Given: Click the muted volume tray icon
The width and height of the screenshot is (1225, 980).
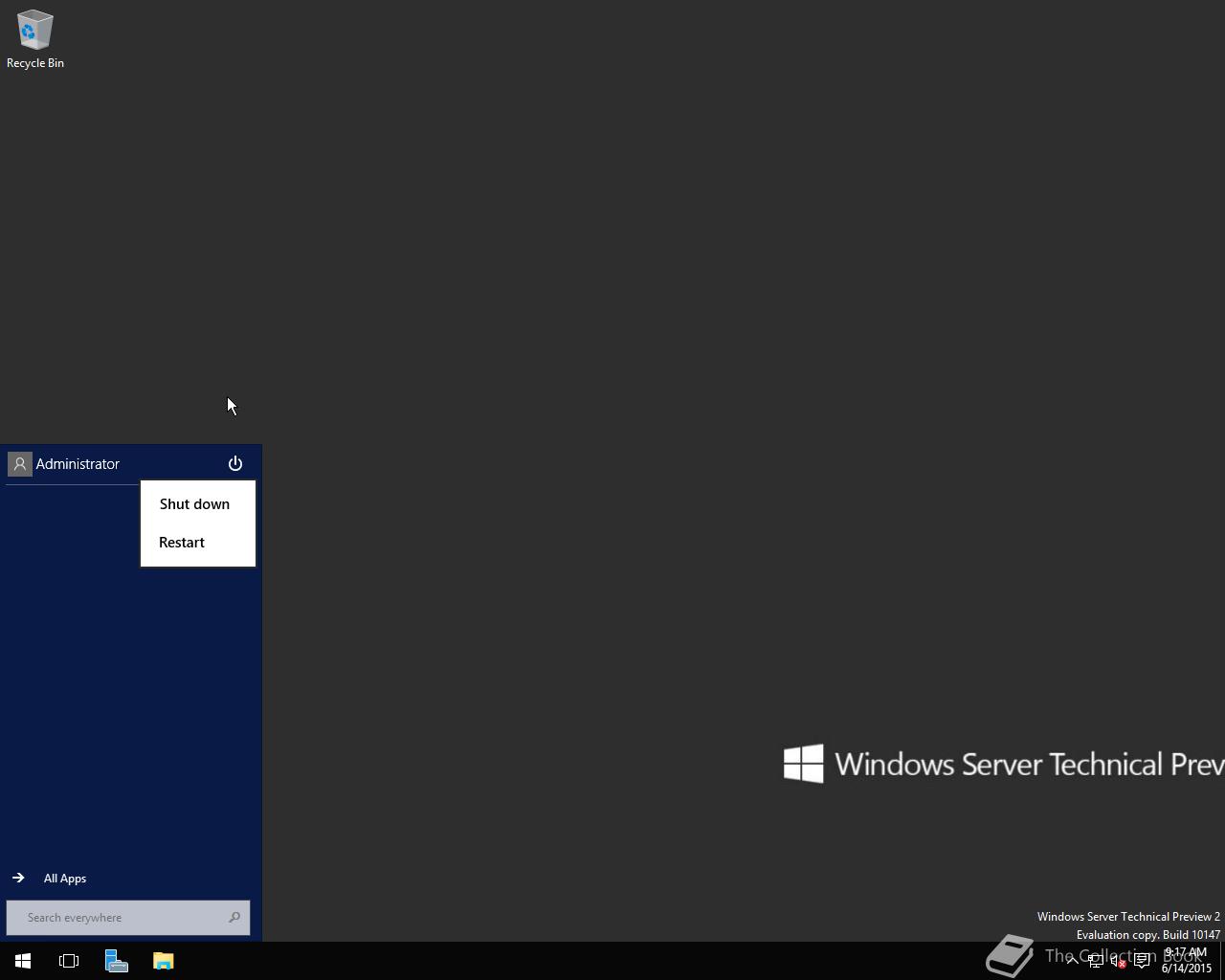Looking at the screenshot, I should tap(1118, 961).
